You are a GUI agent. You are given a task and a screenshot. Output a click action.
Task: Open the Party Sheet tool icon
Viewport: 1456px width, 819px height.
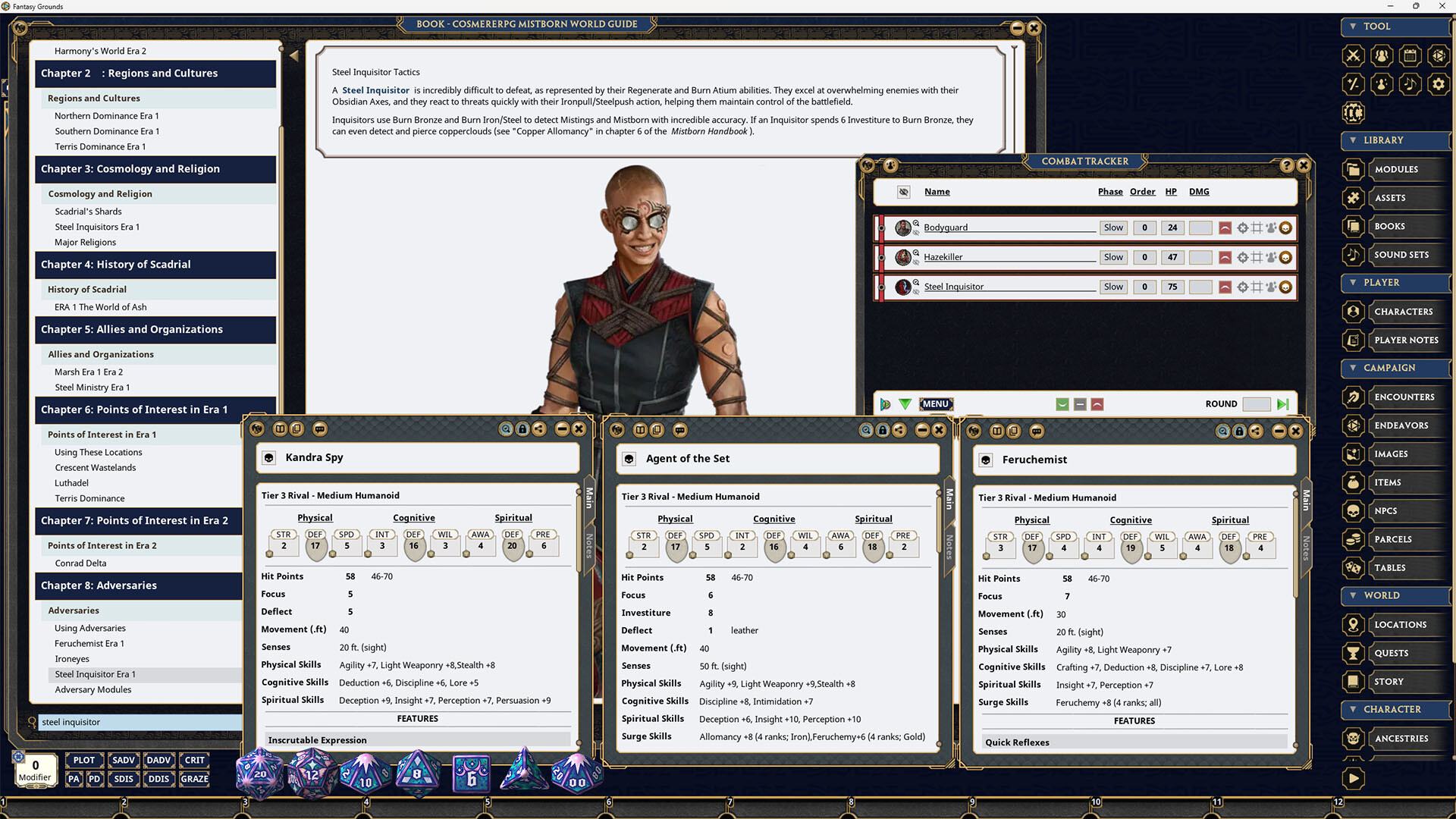pos(1382,55)
